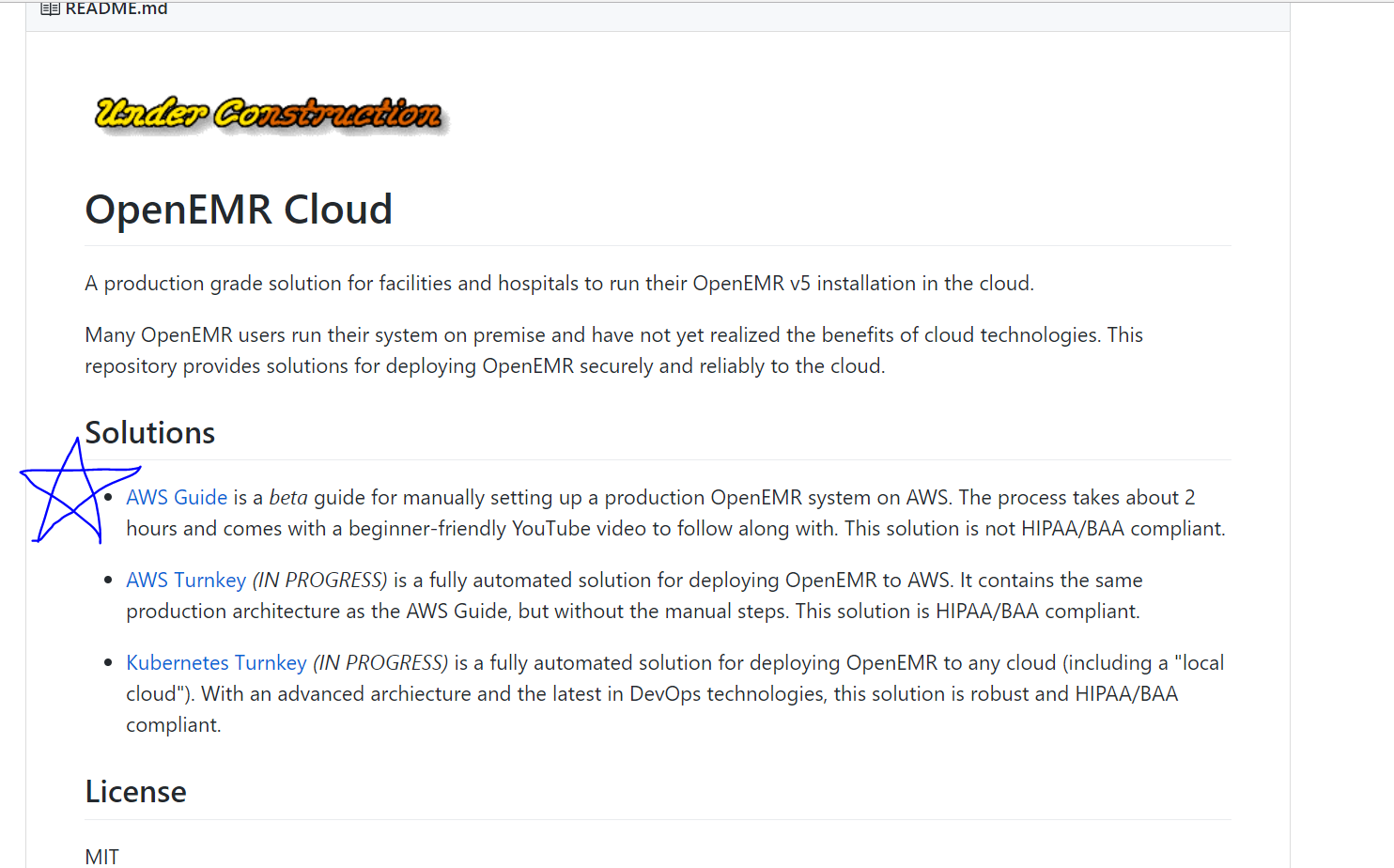Screen dimensions: 1394x868
Task: Click the divider line under Solutions
Action: pyautogui.click(x=658, y=459)
